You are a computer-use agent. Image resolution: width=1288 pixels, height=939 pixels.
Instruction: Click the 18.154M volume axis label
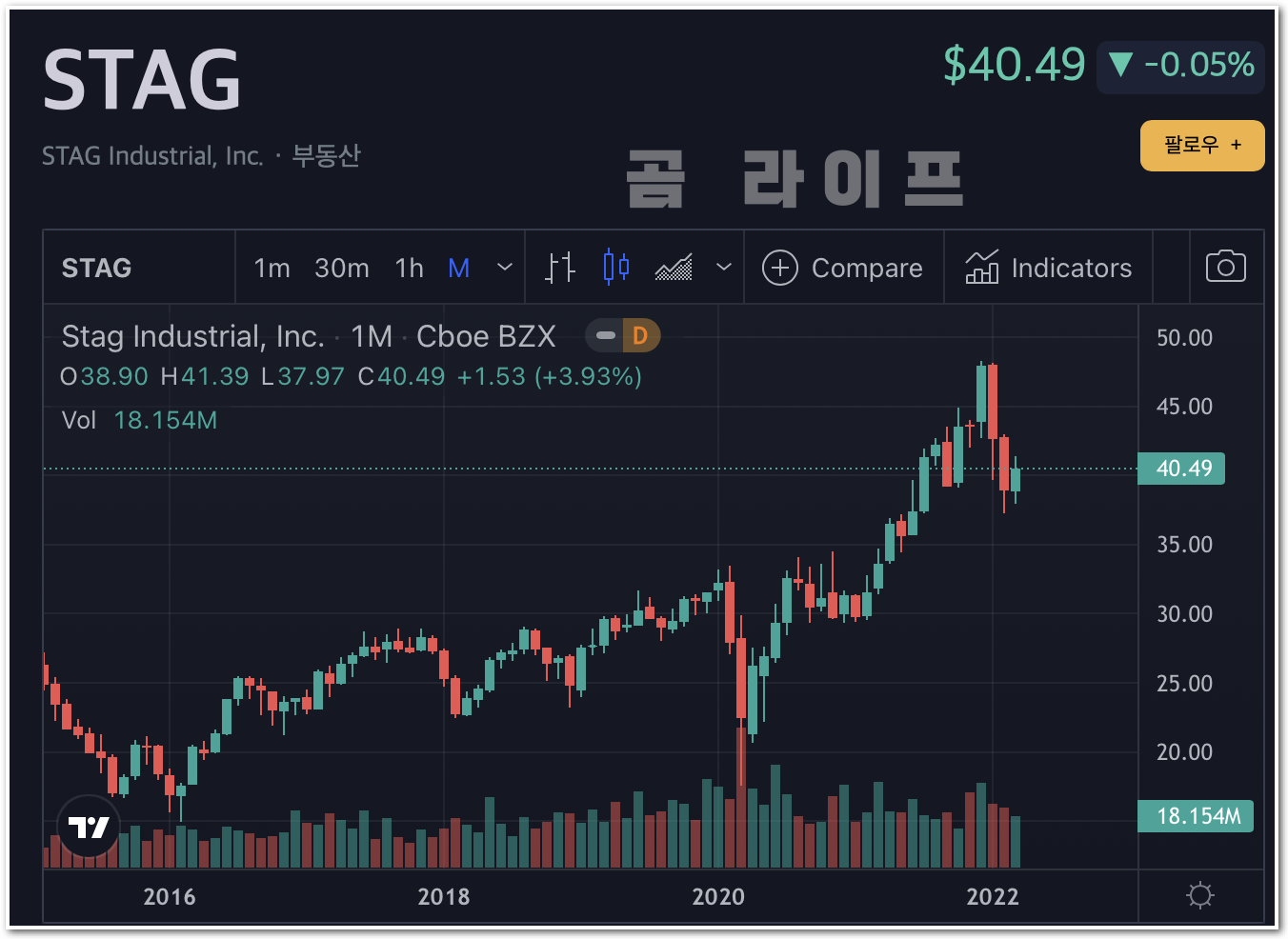pos(1196,816)
